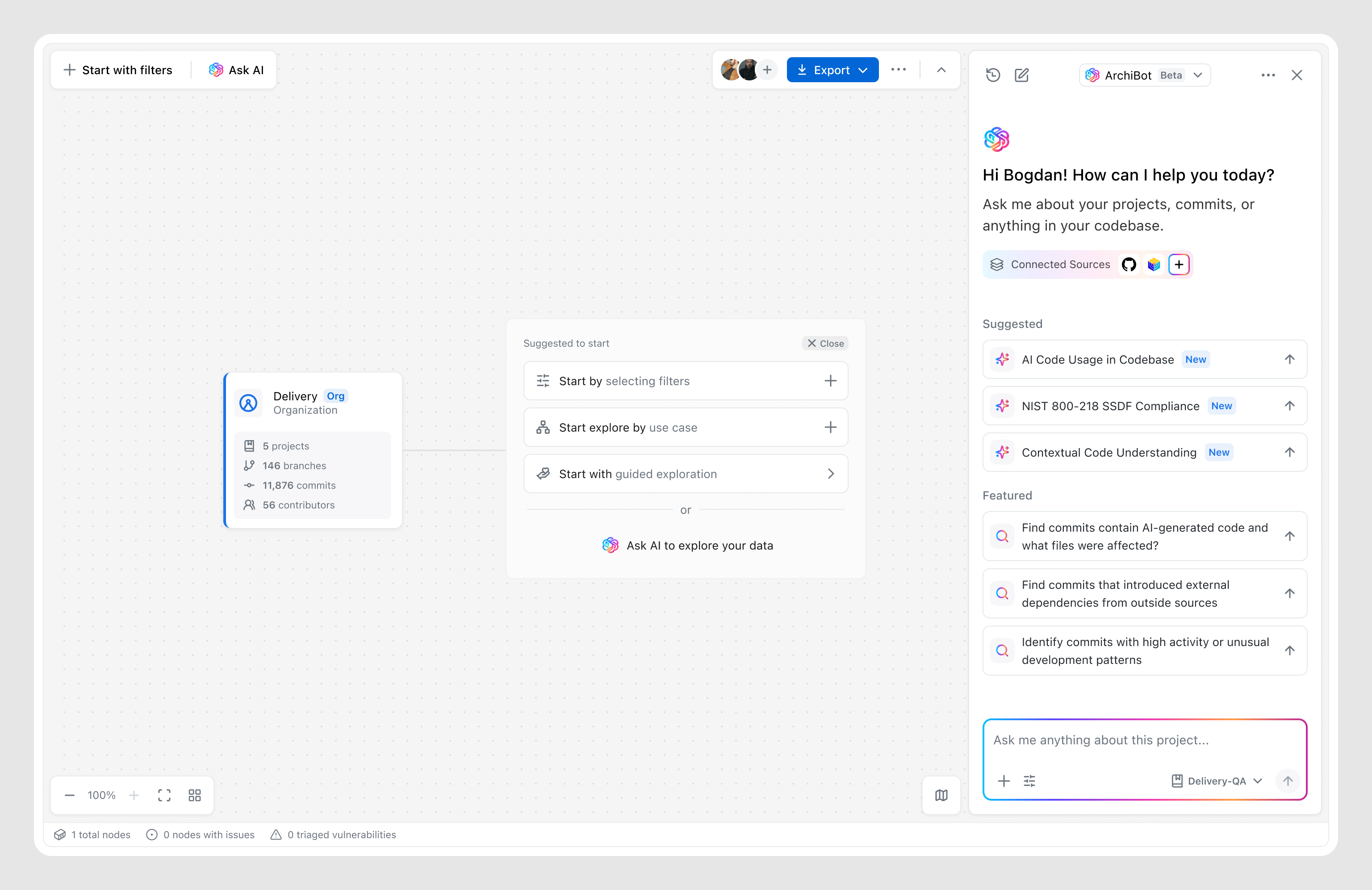Add a new connected source
The height and width of the screenshot is (890, 1372).
click(1179, 265)
